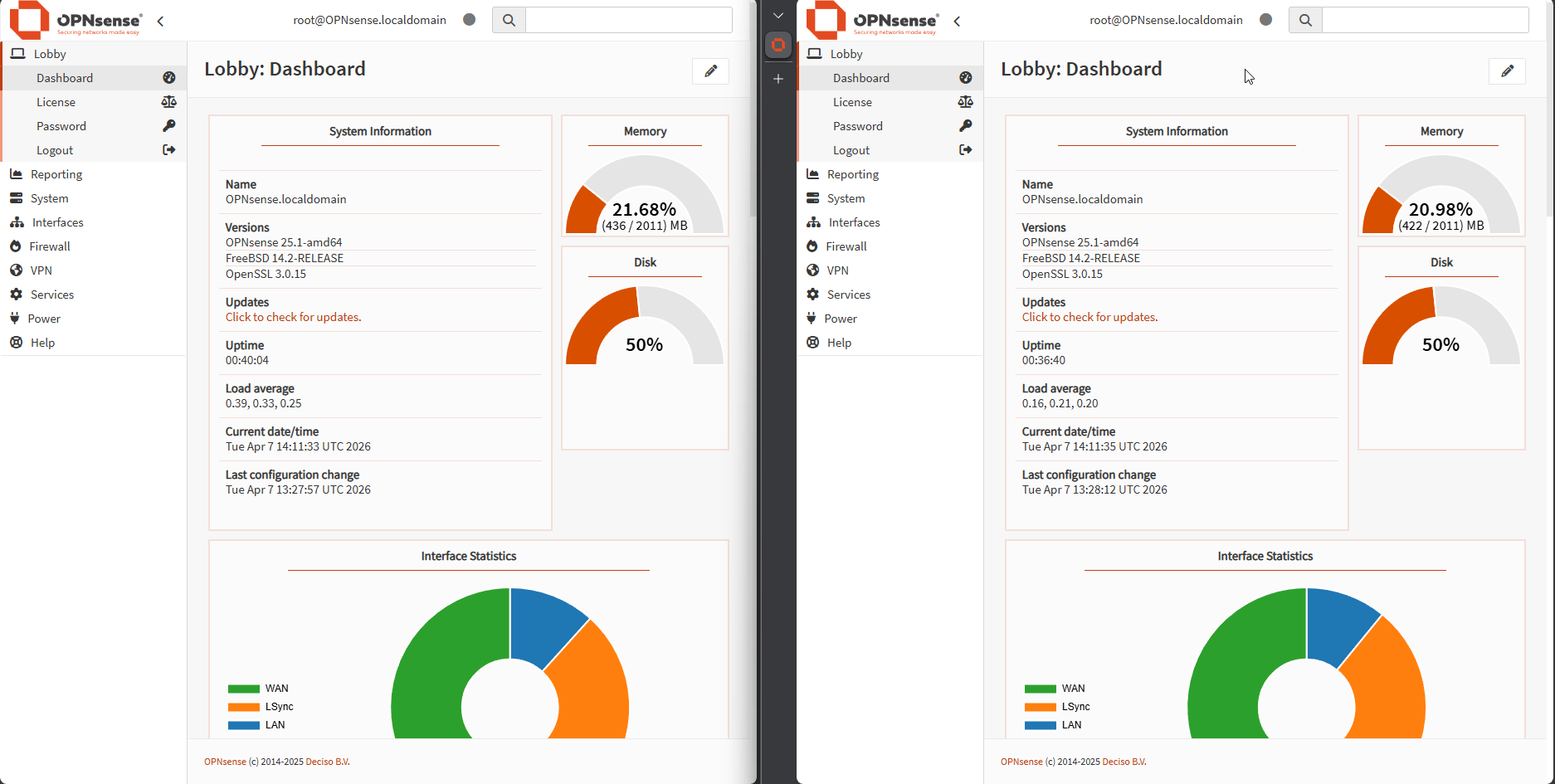Toggle LSync legend swatch in left window chart

(244, 707)
